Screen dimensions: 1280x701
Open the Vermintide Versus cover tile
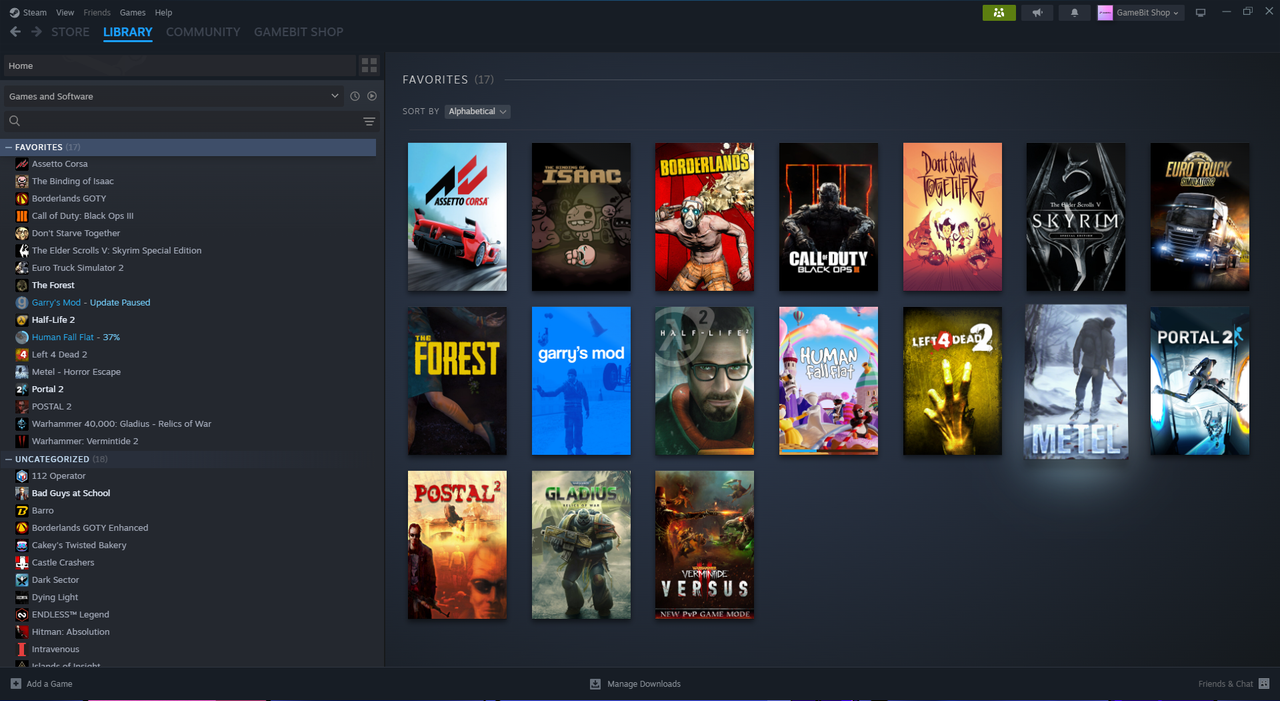tap(705, 545)
